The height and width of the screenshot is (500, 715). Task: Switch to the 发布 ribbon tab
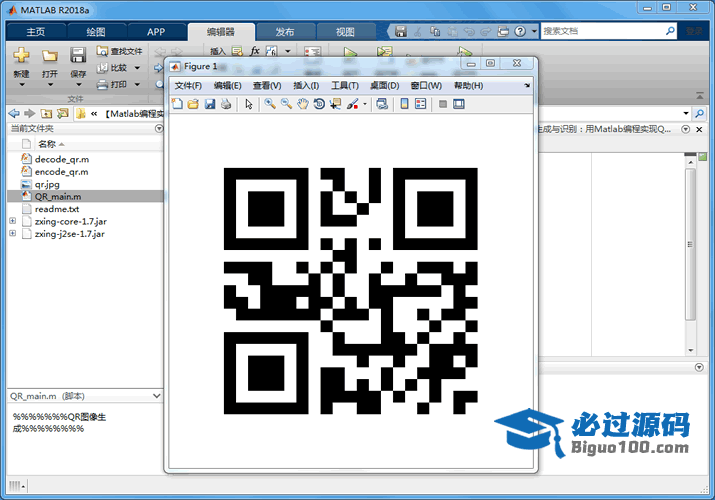click(285, 31)
